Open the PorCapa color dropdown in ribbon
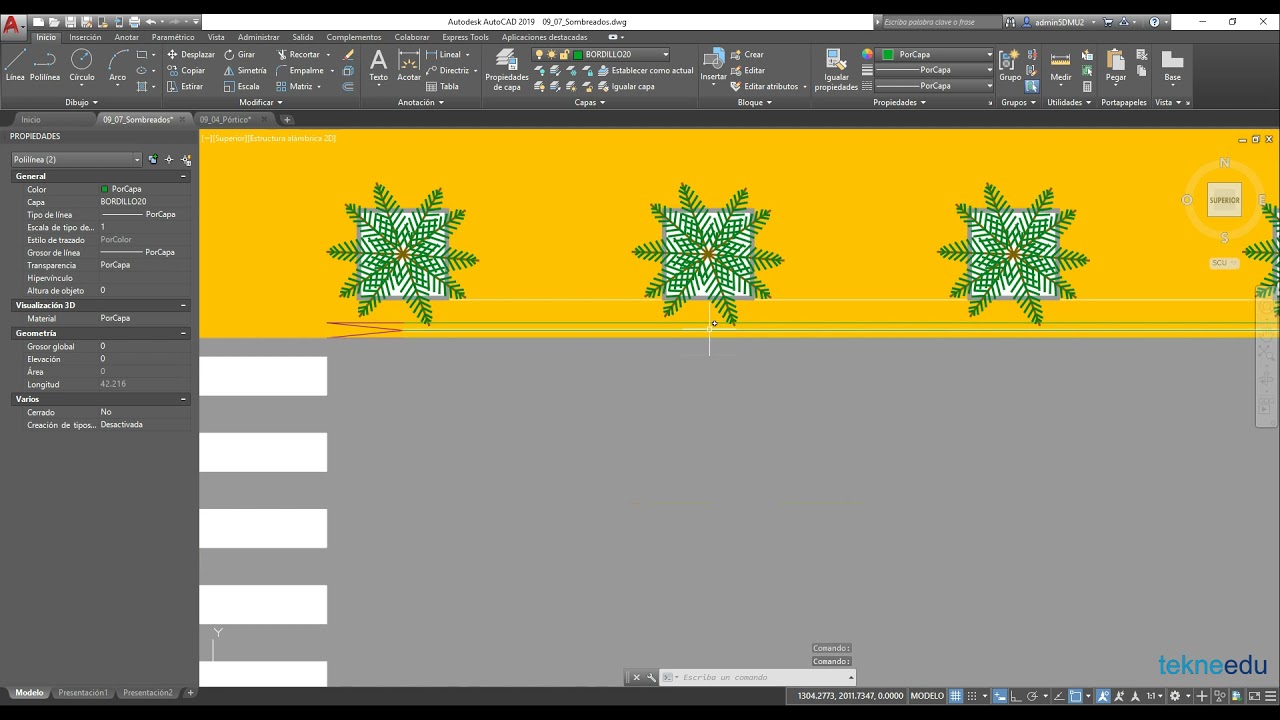Screen dimensions: 1280x720 (989, 55)
